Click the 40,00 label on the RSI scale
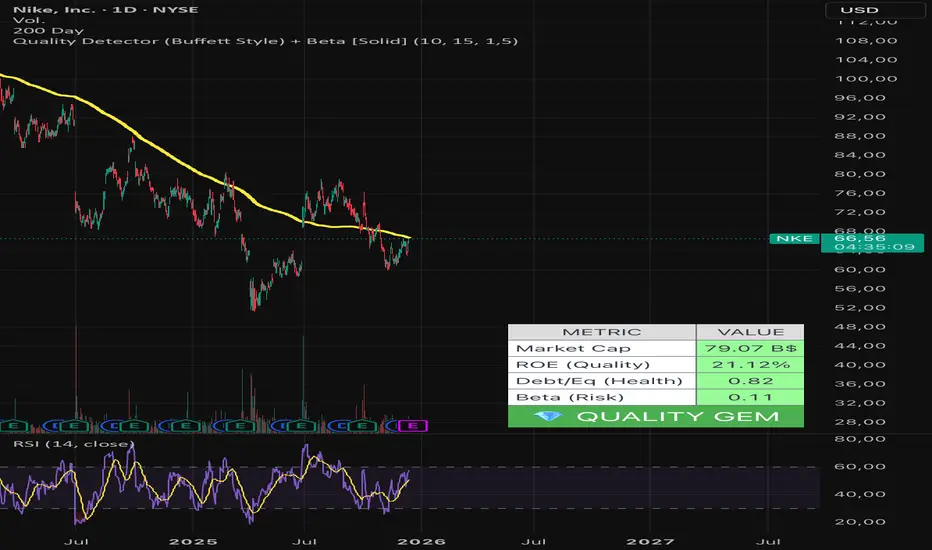 click(x=860, y=494)
